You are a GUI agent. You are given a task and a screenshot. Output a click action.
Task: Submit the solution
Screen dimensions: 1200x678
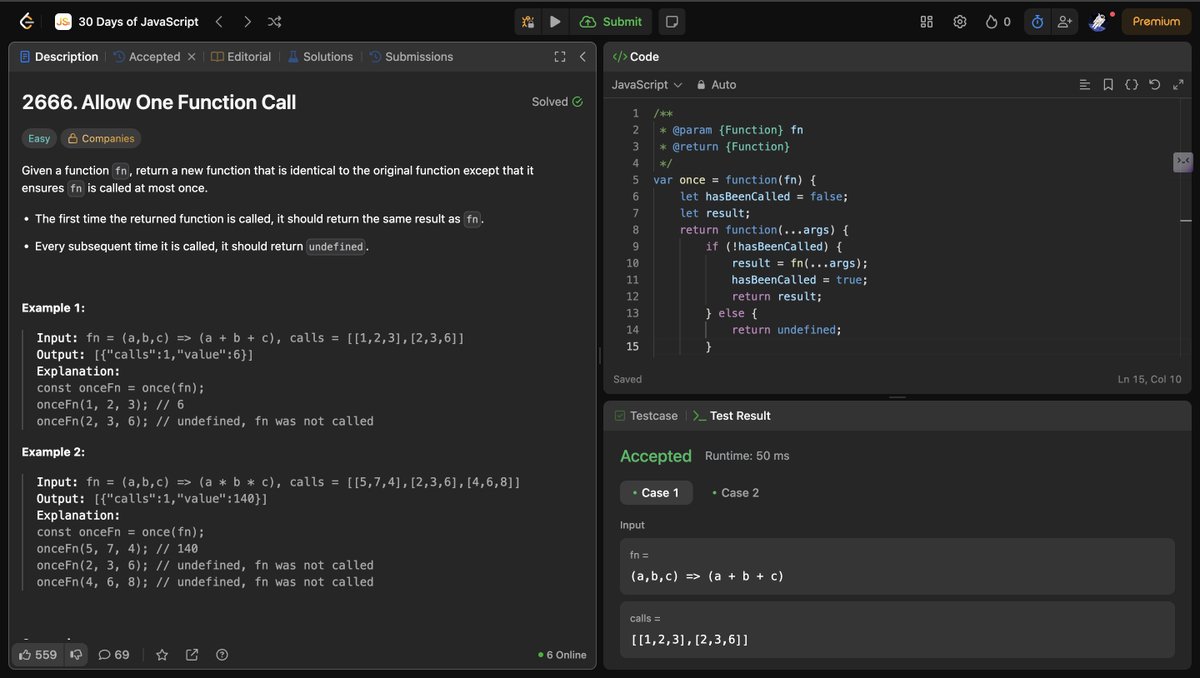(611, 21)
